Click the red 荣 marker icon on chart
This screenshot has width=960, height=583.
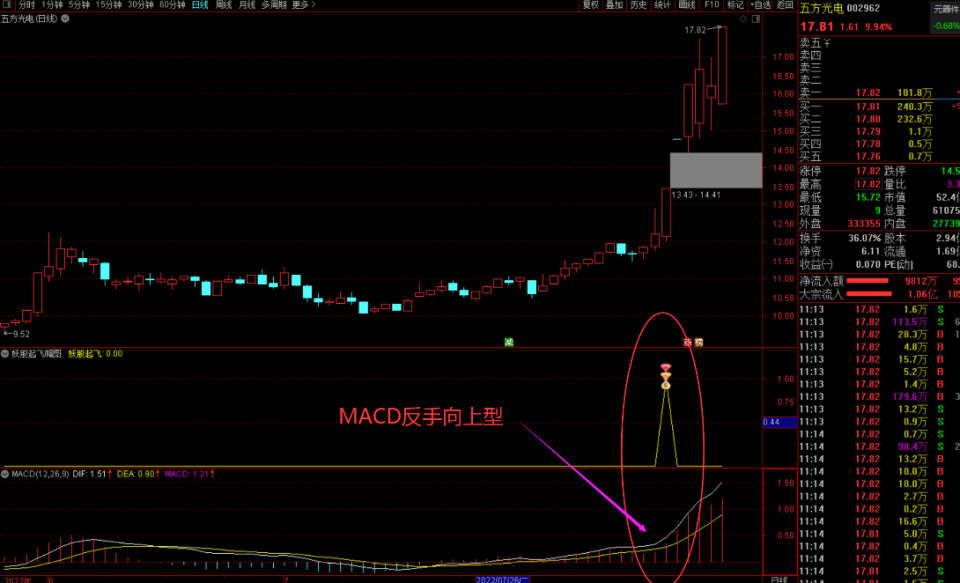click(x=688, y=342)
